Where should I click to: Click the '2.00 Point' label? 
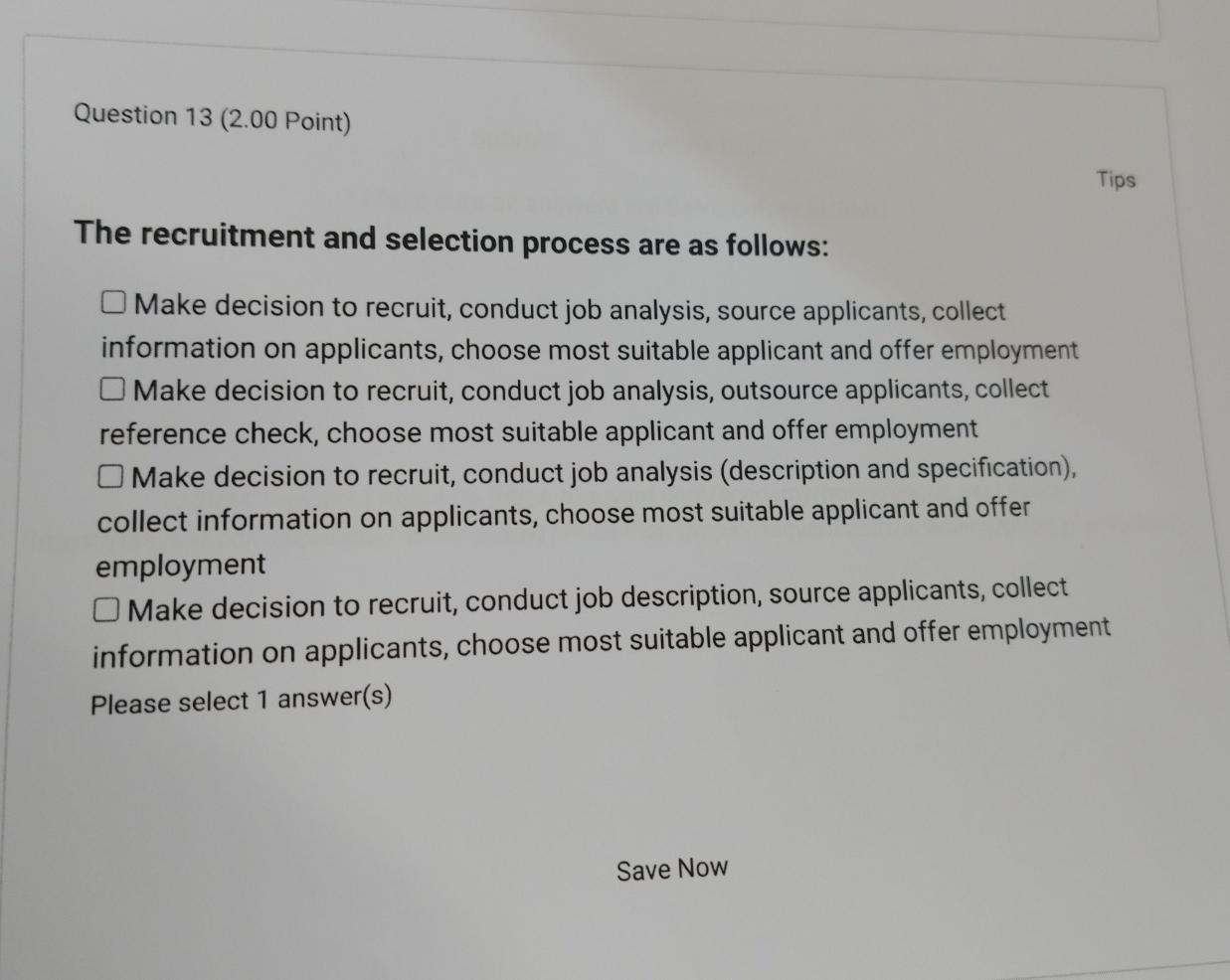(x=287, y=120)
